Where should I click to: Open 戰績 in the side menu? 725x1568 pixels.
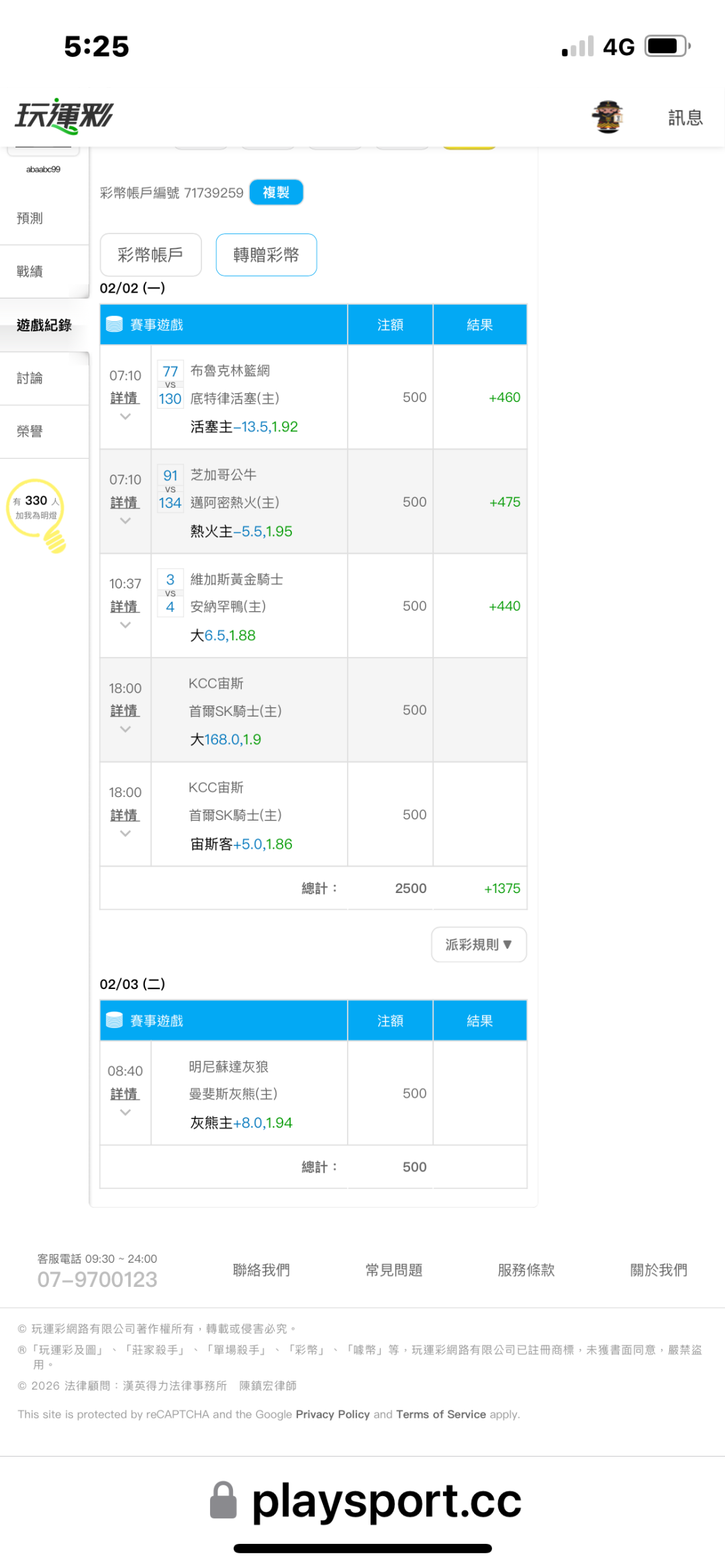pos(30,271)
